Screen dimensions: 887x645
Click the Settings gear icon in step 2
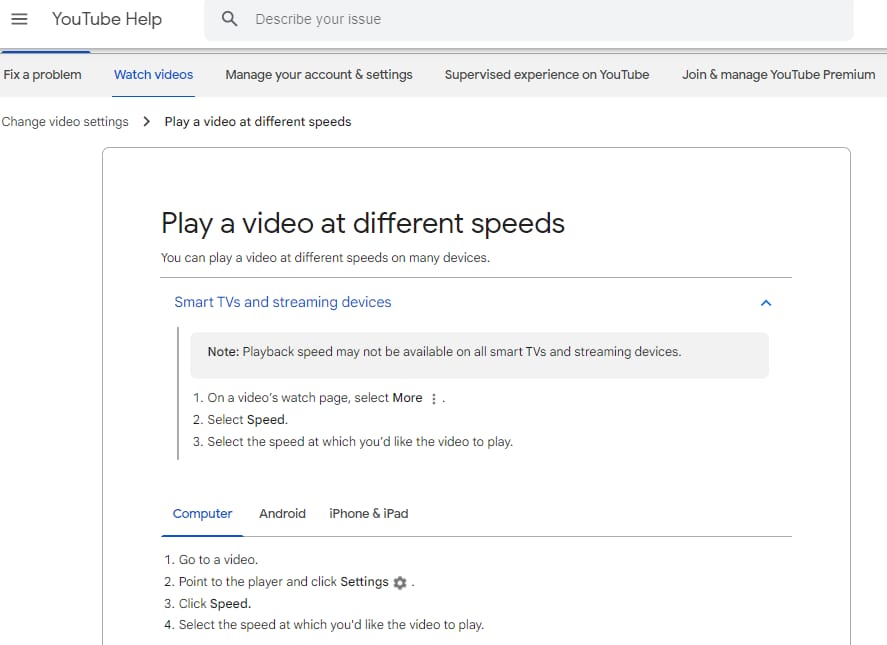coord(400,582)
